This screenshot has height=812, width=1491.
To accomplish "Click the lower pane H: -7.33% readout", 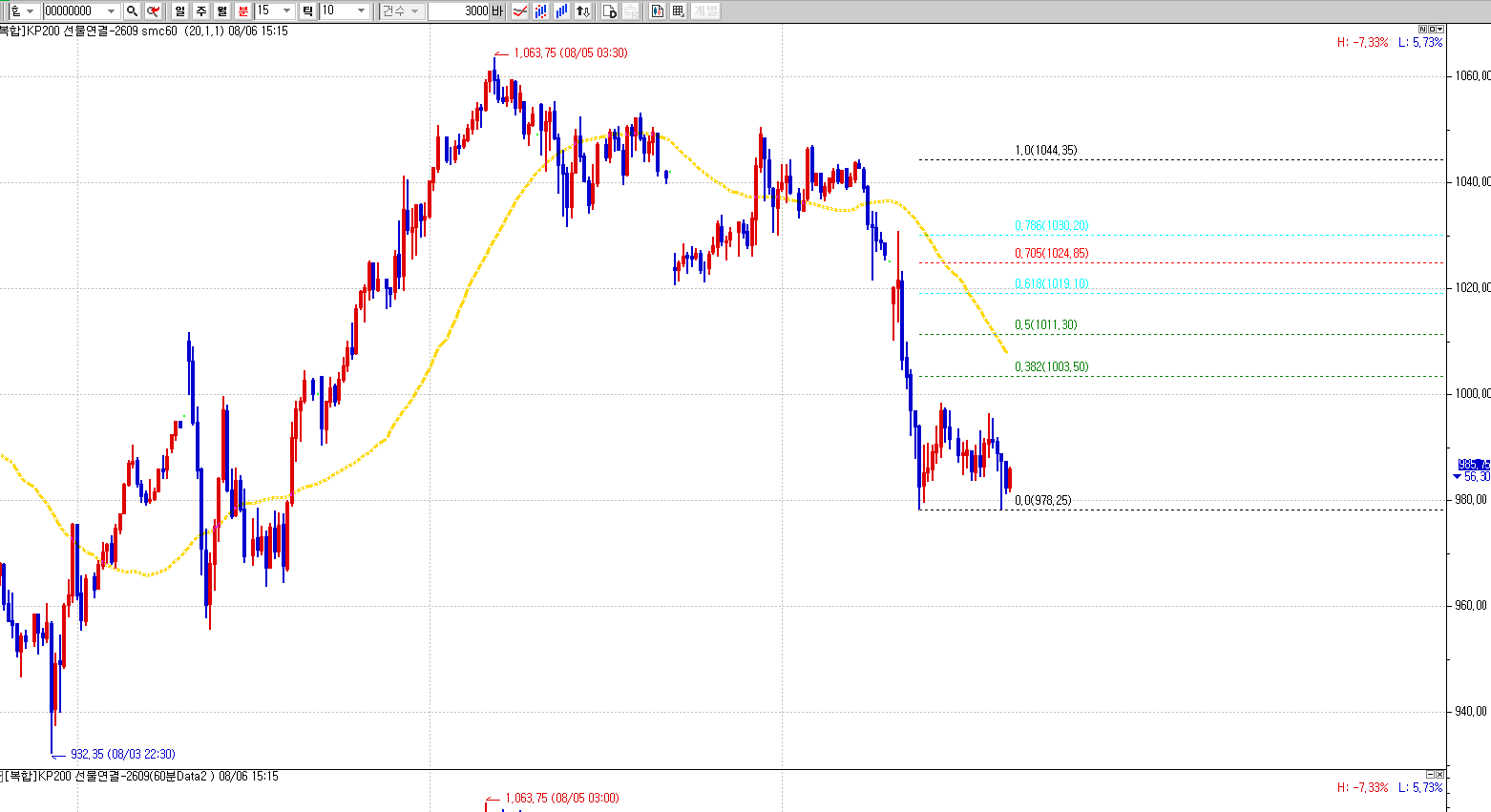I will click(1363, 787).
